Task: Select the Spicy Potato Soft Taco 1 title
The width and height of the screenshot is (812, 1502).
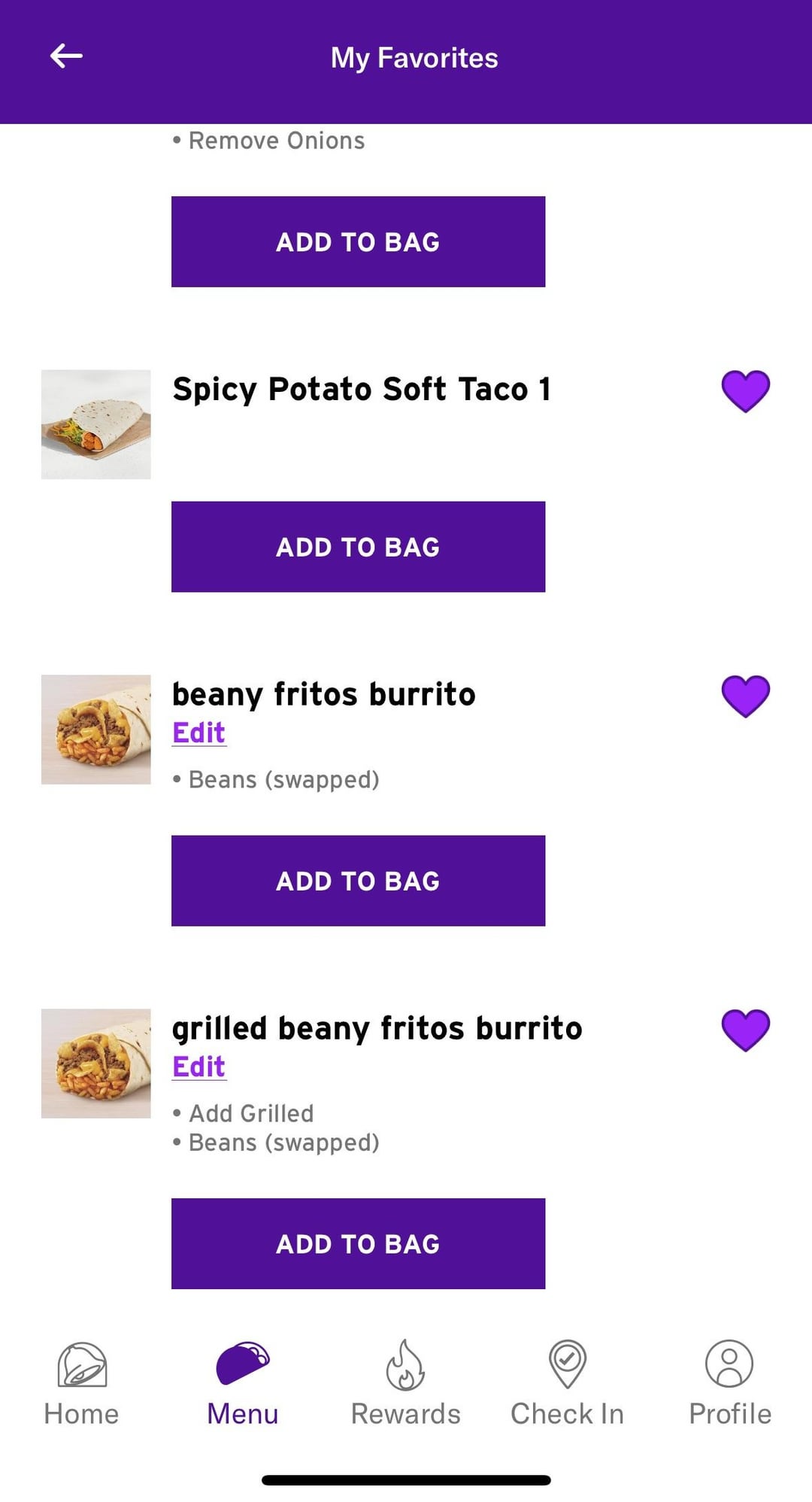Action: click(x=362, y=390)
